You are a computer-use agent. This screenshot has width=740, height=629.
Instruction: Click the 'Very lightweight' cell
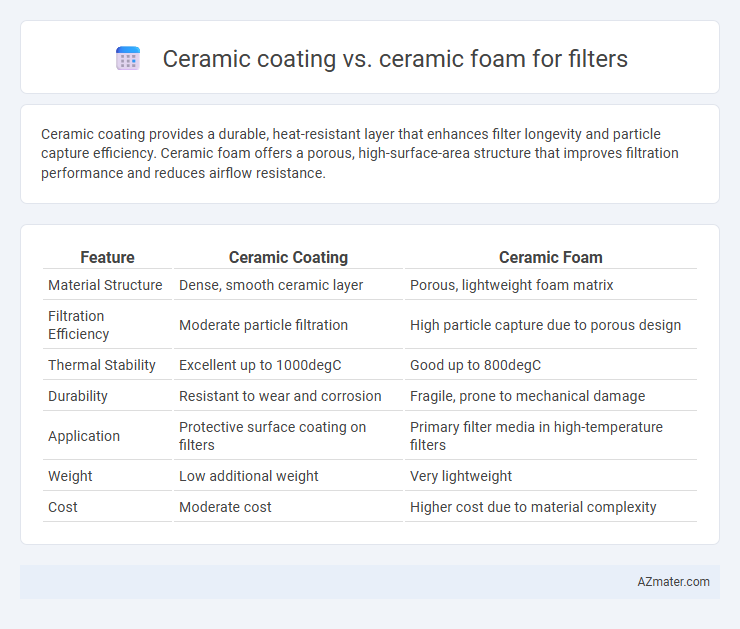click(461, 476)
